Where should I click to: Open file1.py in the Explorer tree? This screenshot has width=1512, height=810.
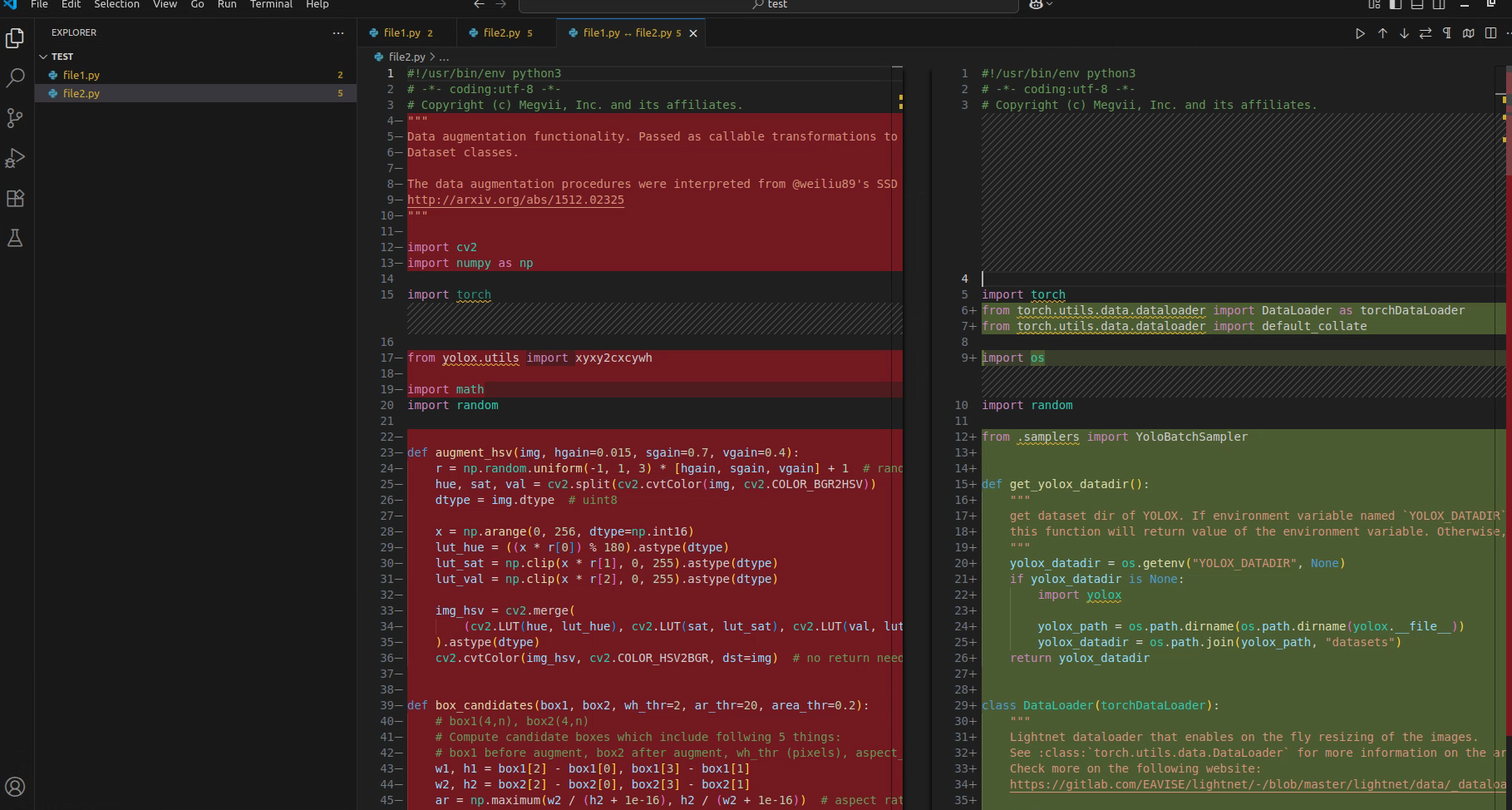195,75
